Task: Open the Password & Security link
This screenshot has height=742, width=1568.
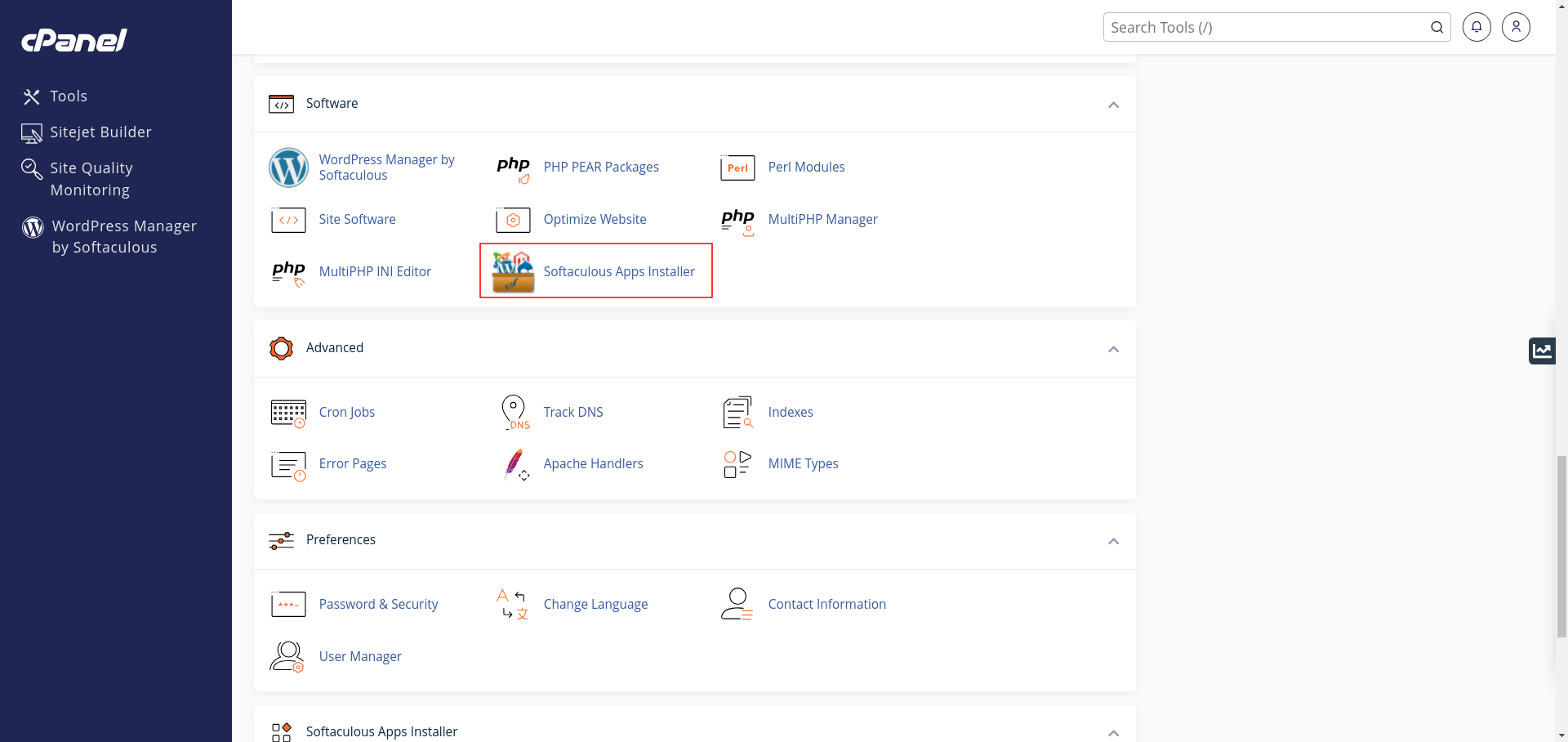Action: click(378, 604)
